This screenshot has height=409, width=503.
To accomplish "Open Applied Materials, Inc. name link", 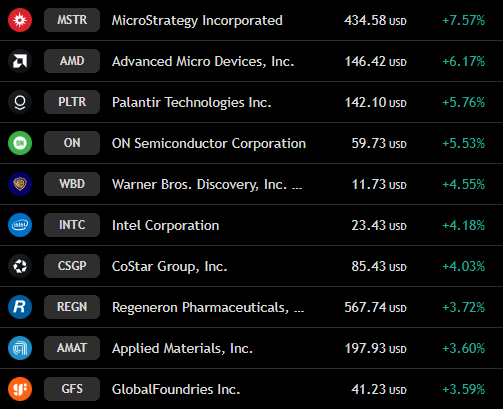I will (182, 348).
